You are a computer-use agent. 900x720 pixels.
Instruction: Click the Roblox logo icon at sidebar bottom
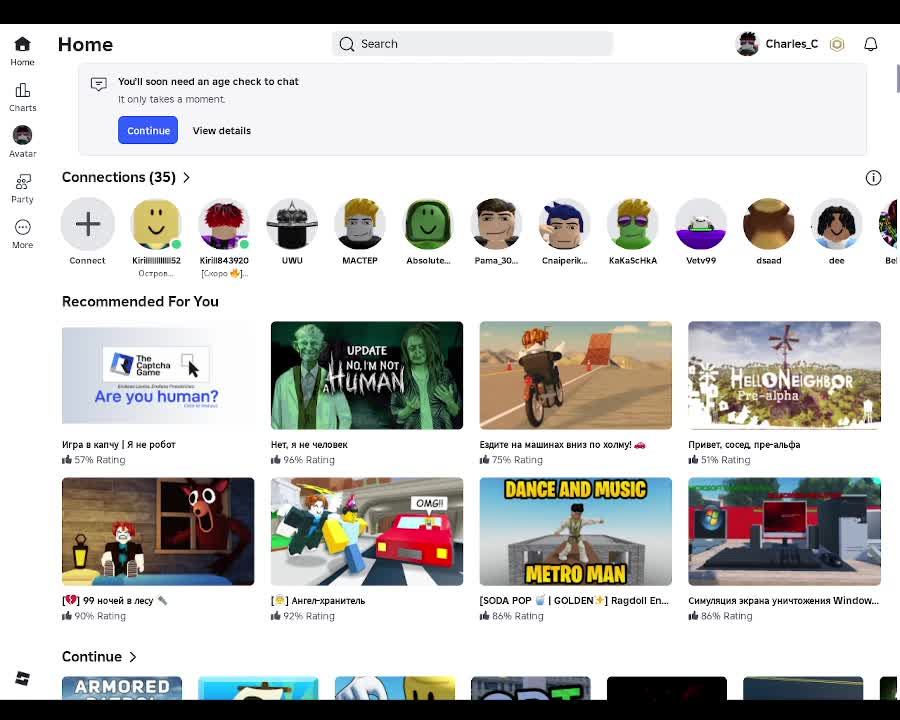[x=22, y=679]
